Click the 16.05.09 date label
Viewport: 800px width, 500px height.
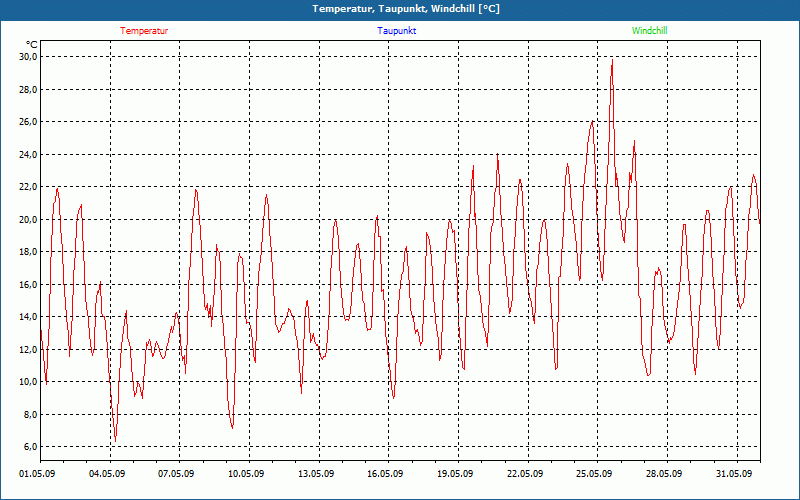tap(385, 474)
